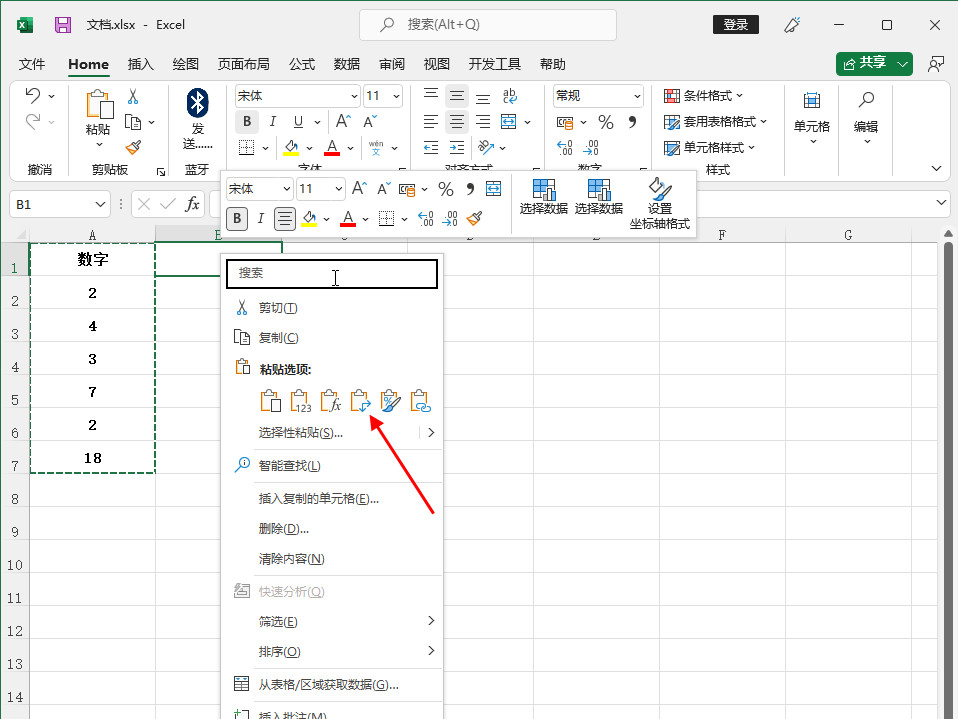Apply ribbon yellow fill color
This screenshot has width=958, height=719.
291,147
